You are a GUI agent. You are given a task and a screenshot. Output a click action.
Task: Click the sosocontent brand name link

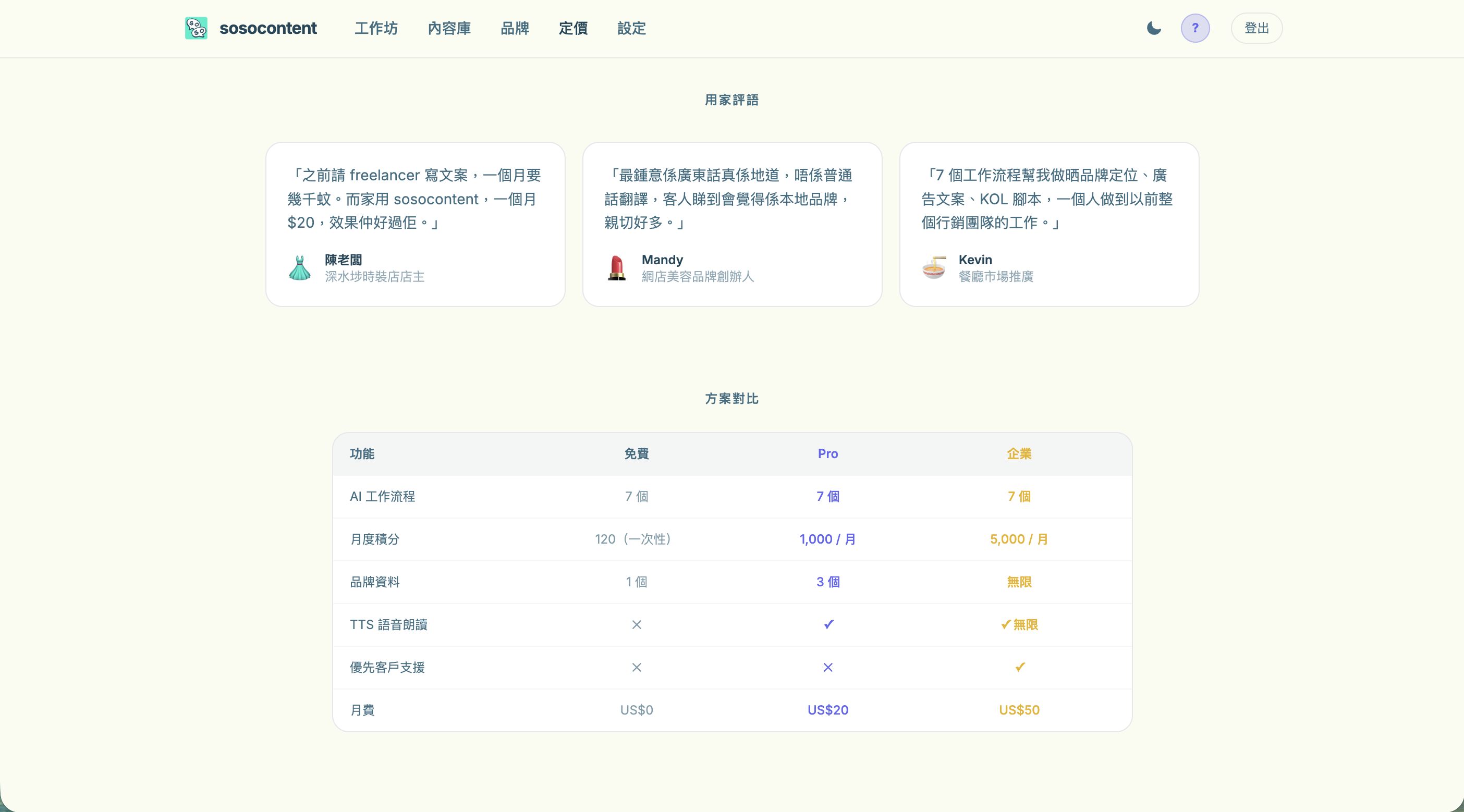(267, 28)
